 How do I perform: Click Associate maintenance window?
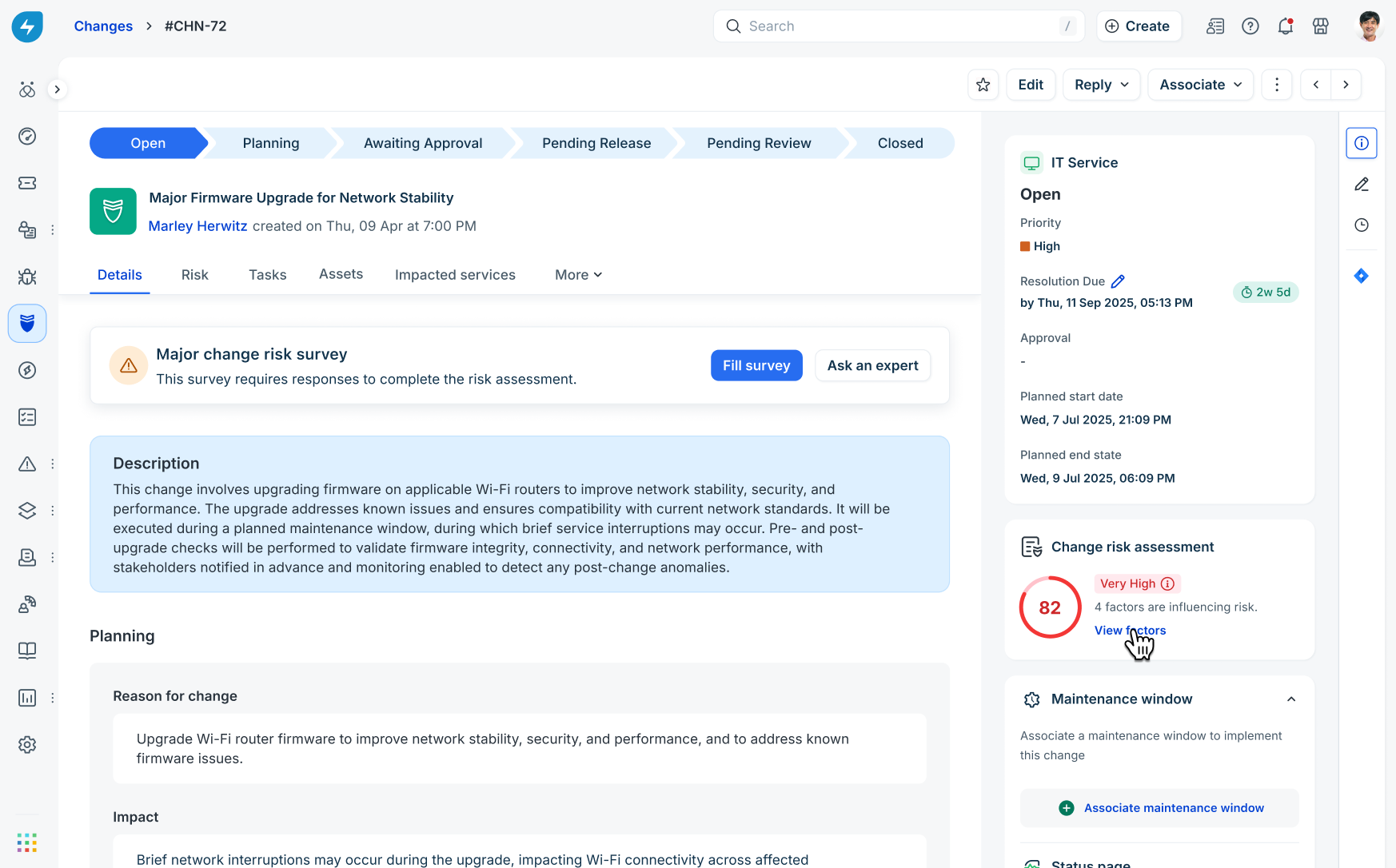[x=1159, y=808]
